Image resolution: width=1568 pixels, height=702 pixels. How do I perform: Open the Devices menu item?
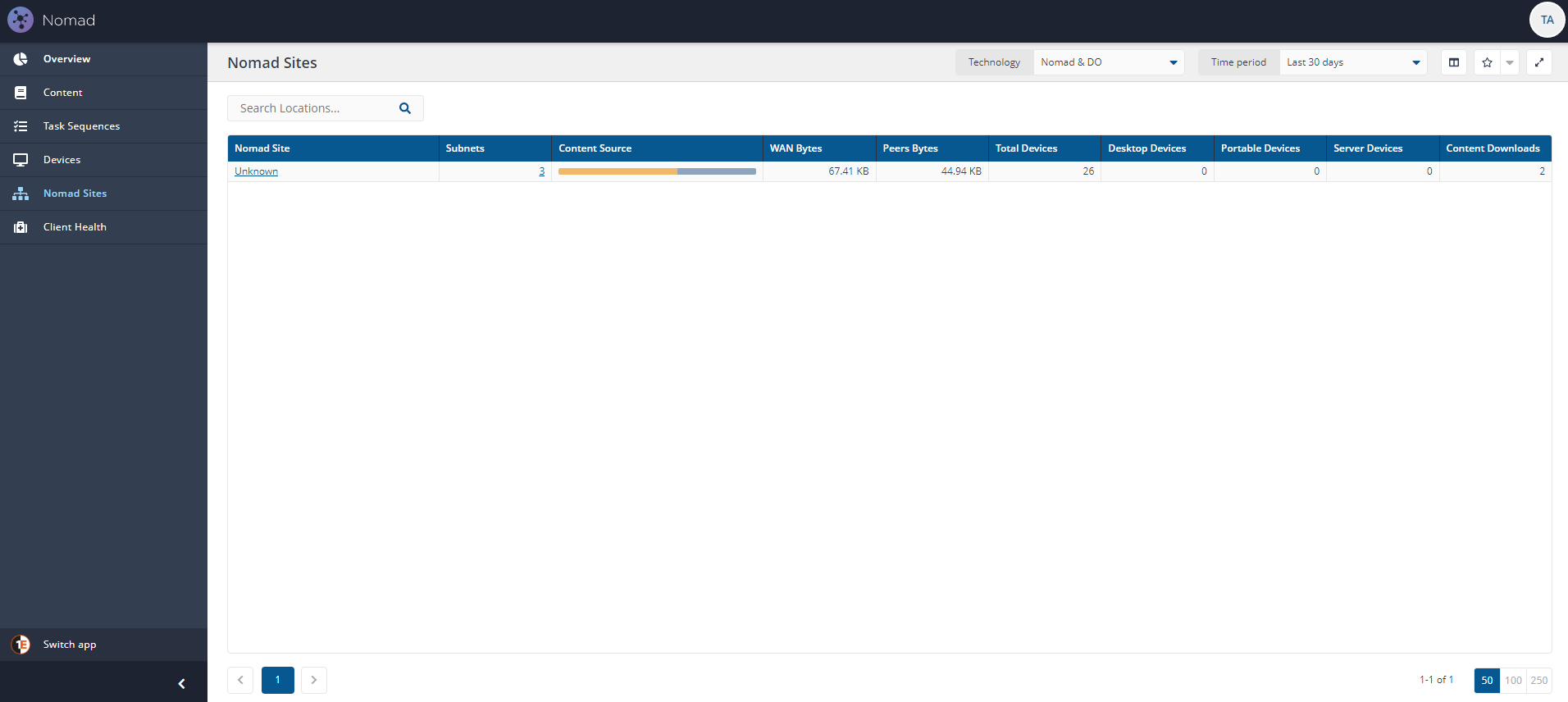point(103,160)
